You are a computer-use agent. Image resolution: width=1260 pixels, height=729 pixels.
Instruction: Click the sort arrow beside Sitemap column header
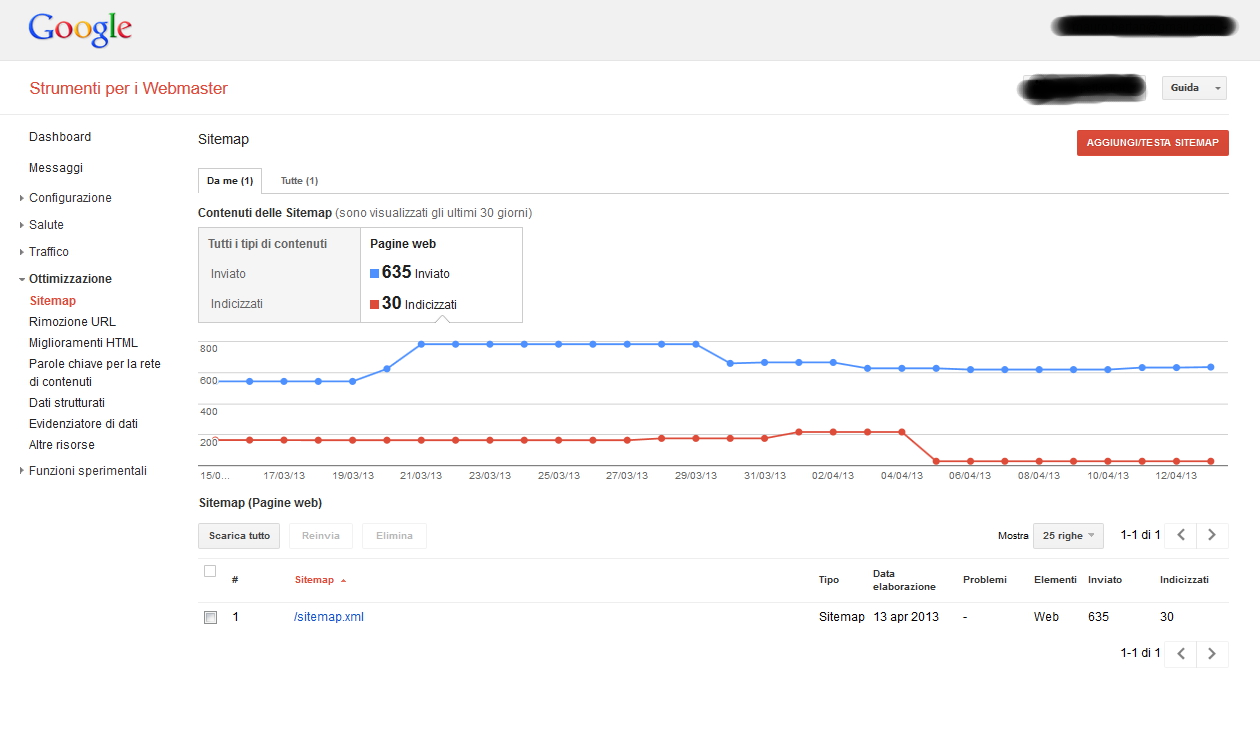coord(344,580)
